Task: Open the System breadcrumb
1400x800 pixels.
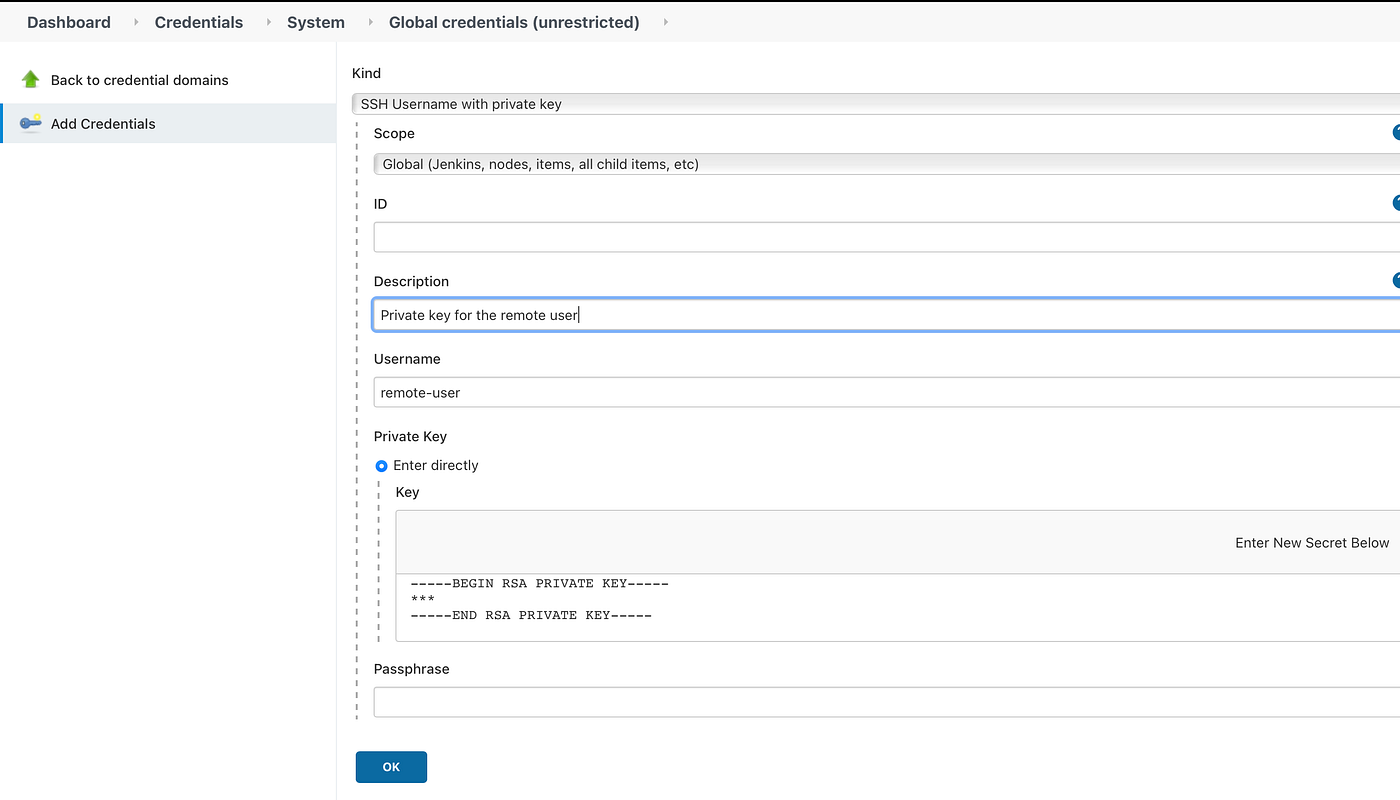Action: click(316, 22)
